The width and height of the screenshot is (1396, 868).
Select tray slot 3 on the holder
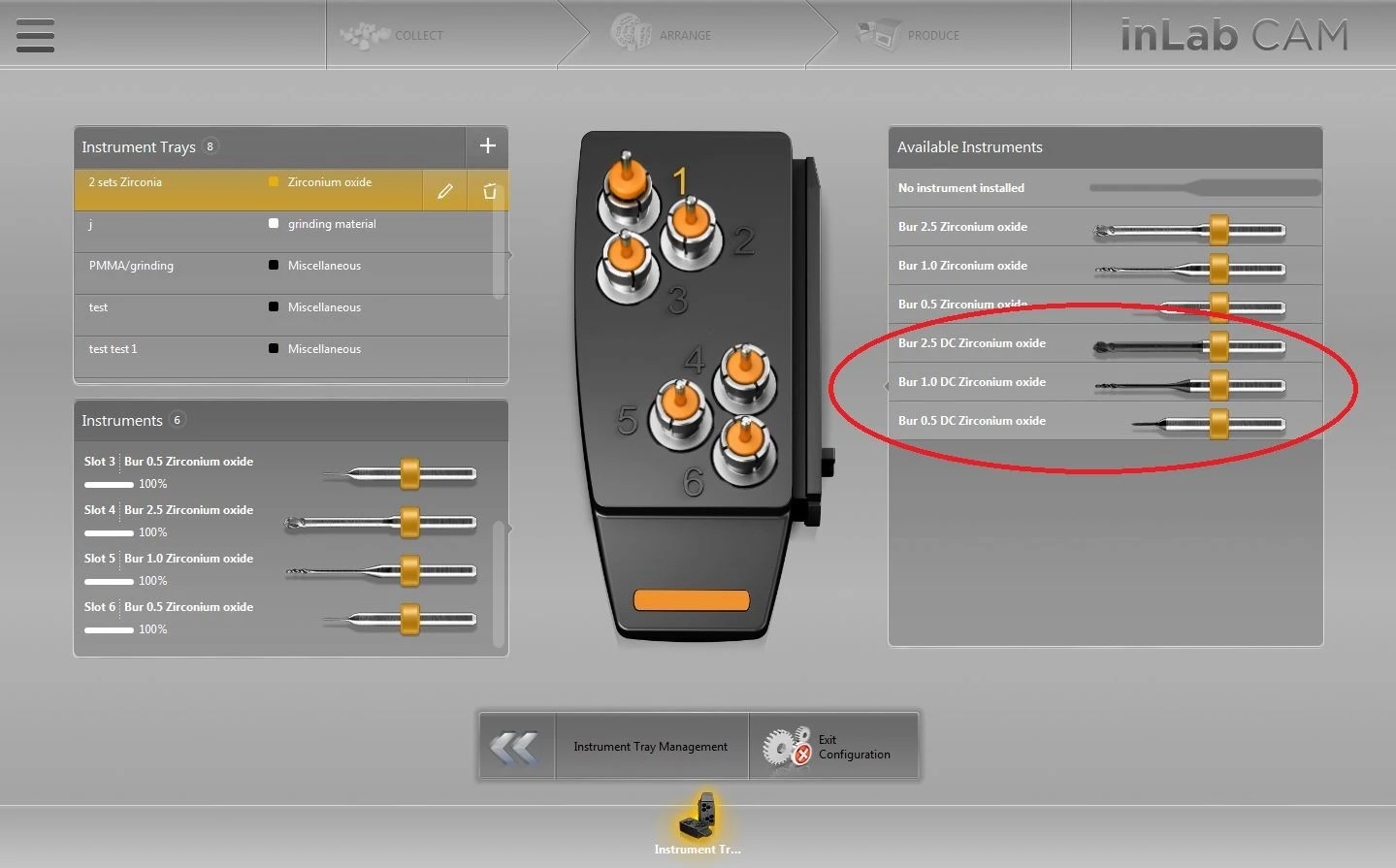[x=627, y=267]
